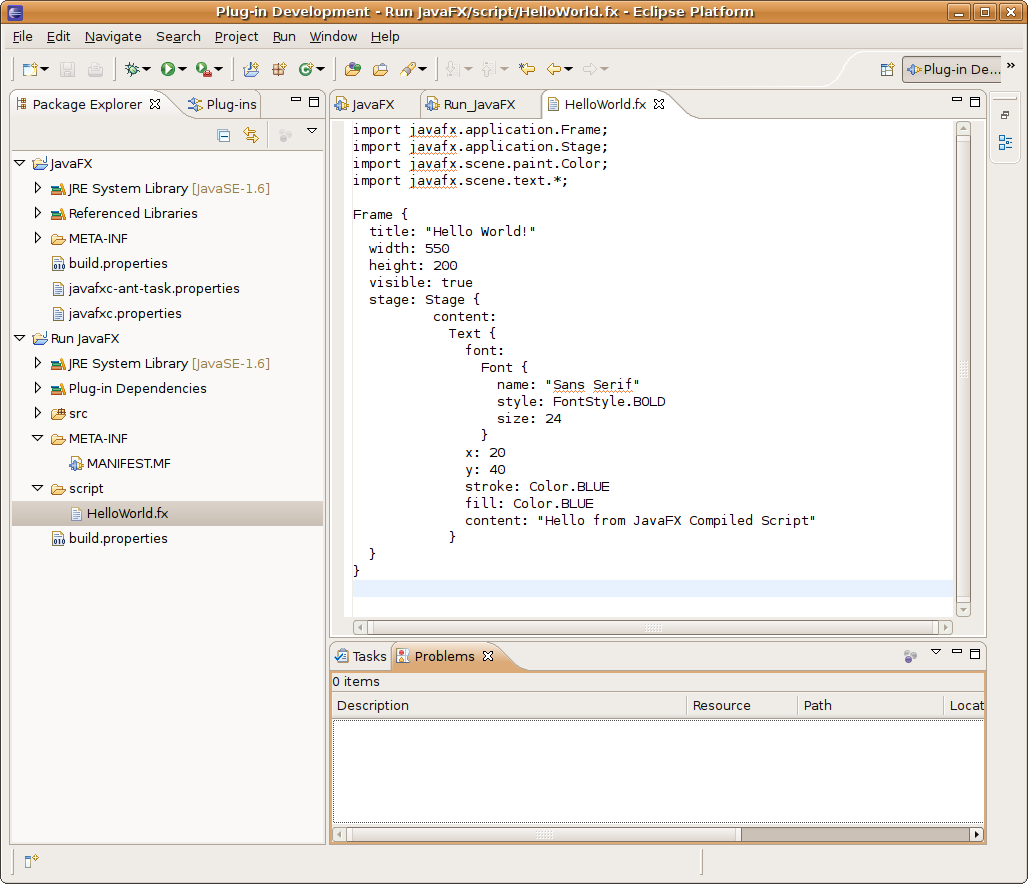The width and height of the screenshot is (1028, 884).
Task: Click the Debug bug icon in toolbar
Action: point(131,69)
